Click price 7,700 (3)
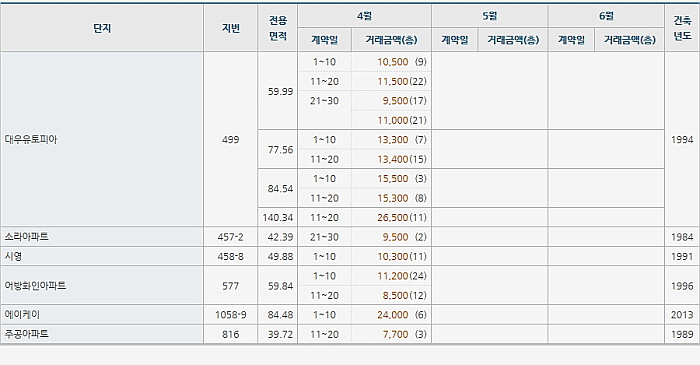Screen dimensions: 700x365 (404, 334)
